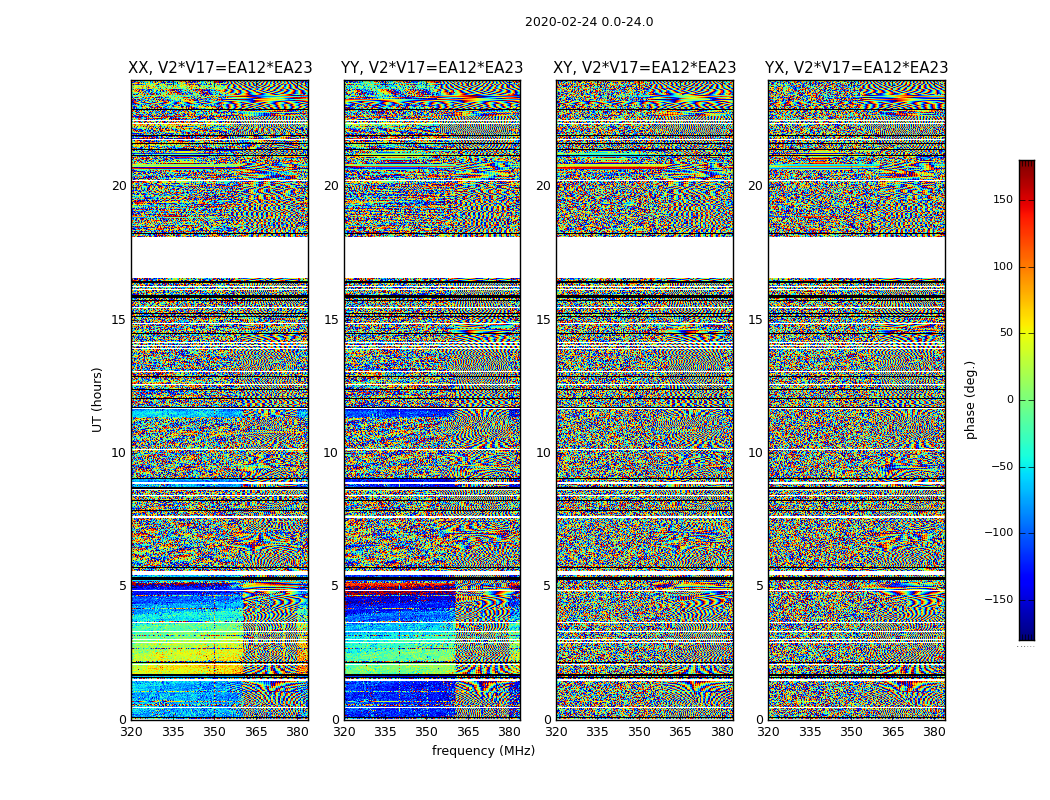Click the 'phase (deg.)' colorbar label
Screen dimensions: 1050x800
970,400
